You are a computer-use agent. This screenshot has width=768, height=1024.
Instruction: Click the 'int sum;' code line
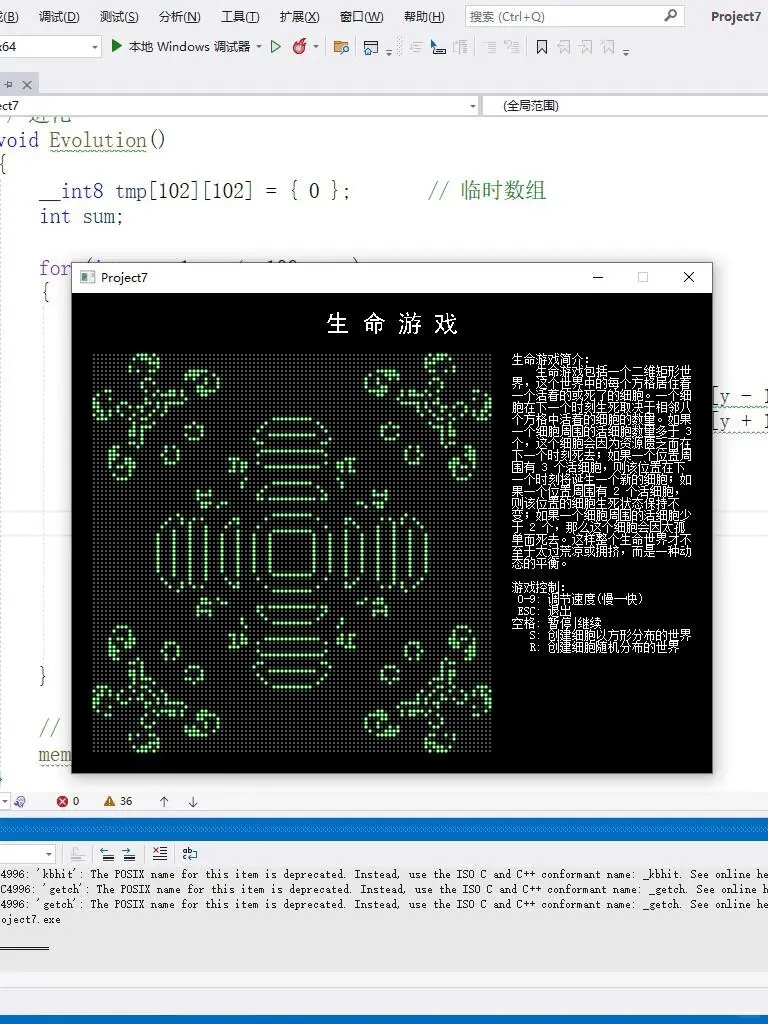pos(81,216)
